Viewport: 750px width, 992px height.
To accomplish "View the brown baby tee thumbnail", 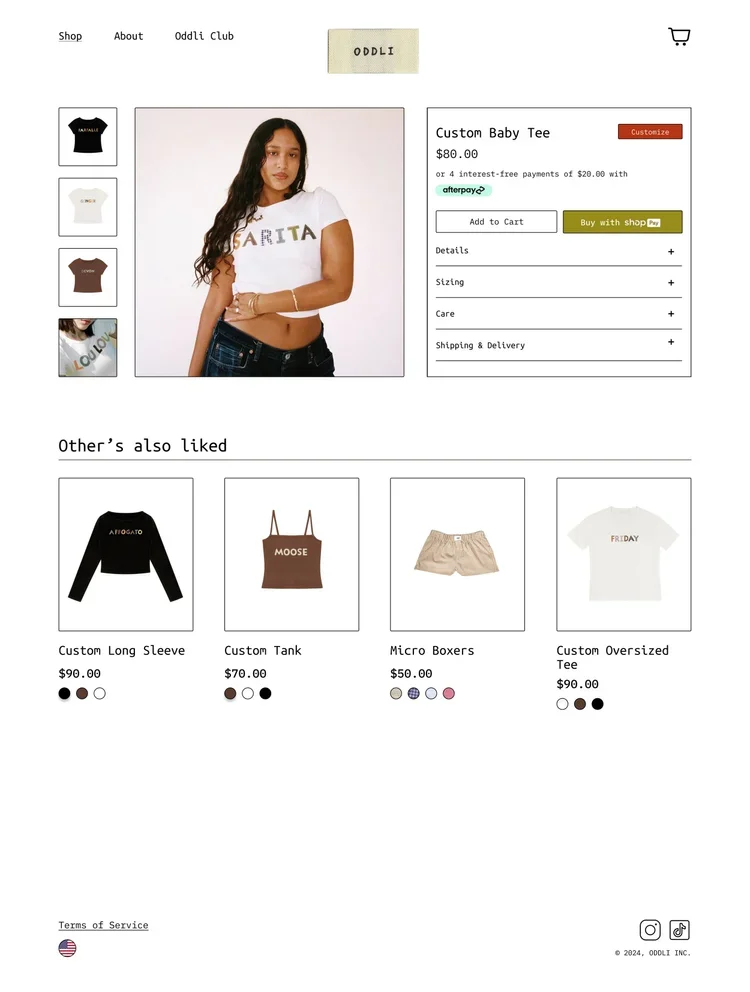I will pyautogui.click(x=88, y=277).
